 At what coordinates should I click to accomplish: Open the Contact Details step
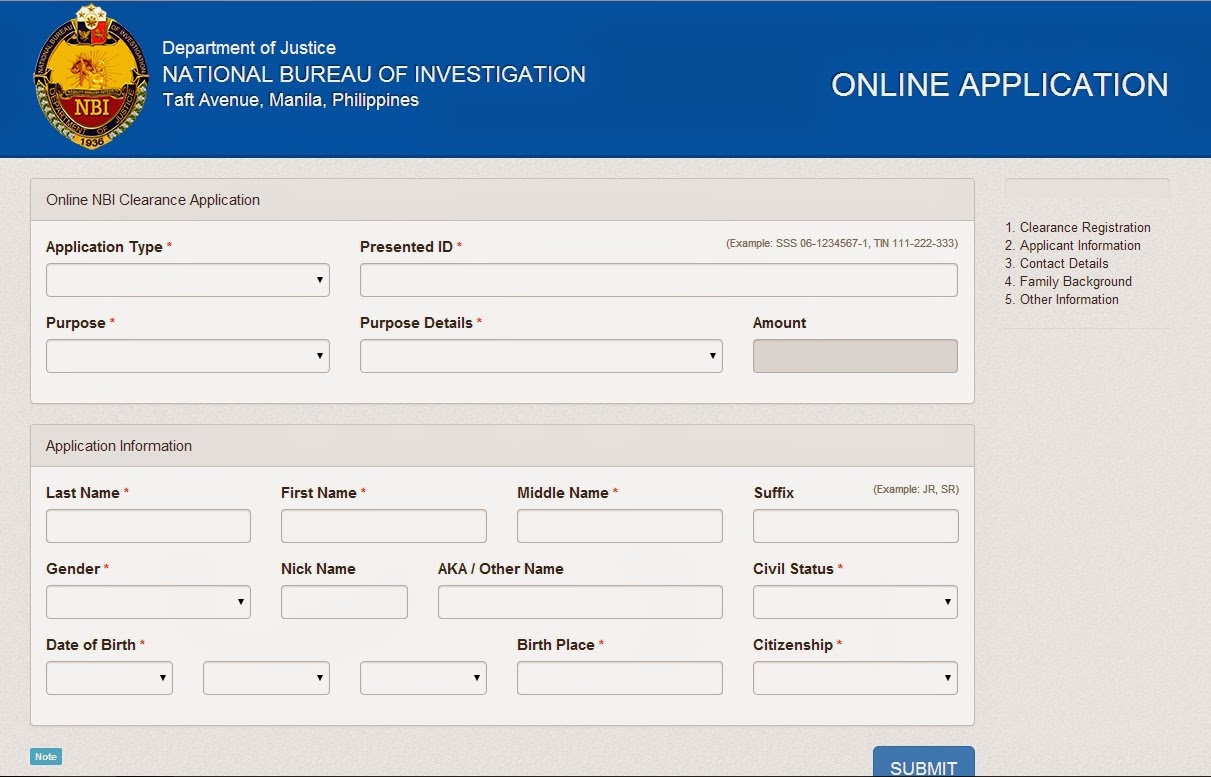click(1062, 263)
